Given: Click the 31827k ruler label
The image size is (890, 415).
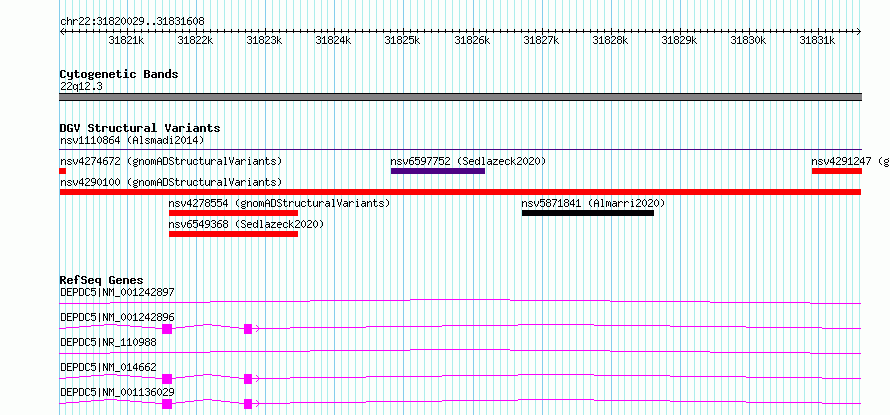Looking at the screenshot, I should point(541,40).
